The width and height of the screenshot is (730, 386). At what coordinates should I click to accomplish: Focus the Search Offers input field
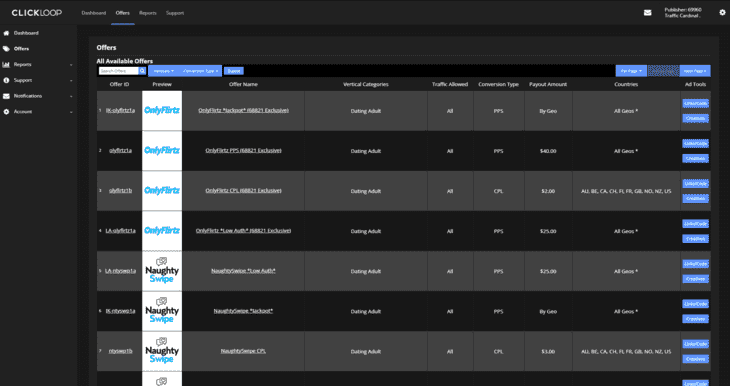(119, 71)
